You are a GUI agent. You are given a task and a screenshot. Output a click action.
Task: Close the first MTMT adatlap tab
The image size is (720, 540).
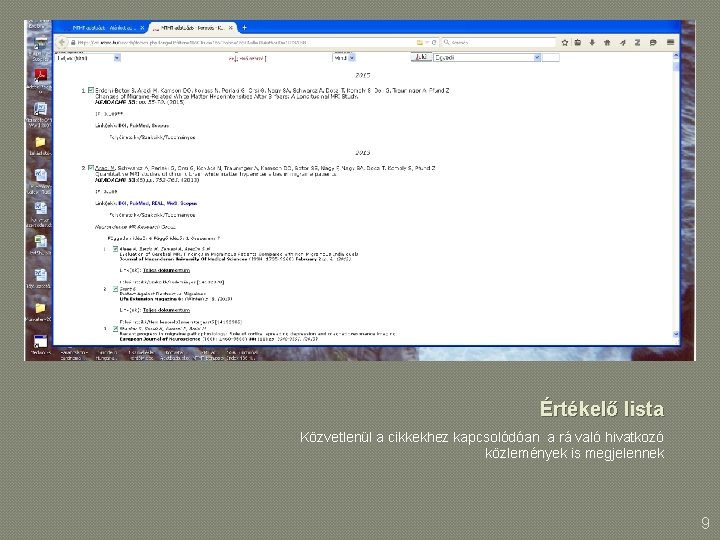pyautogui.click(x=142, y=28)
